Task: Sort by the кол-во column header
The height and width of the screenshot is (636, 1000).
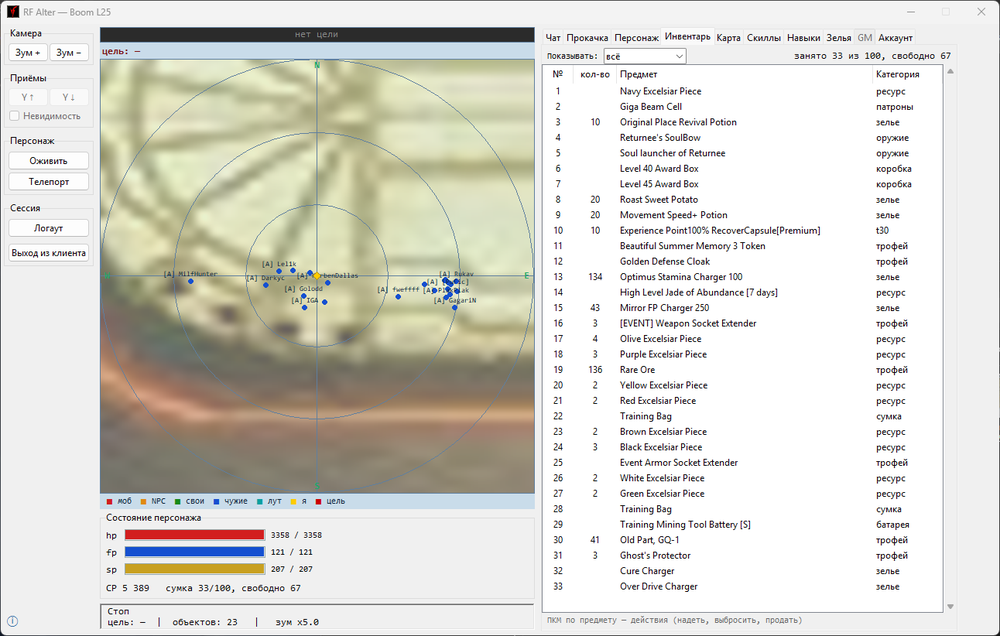Action: 594,74
